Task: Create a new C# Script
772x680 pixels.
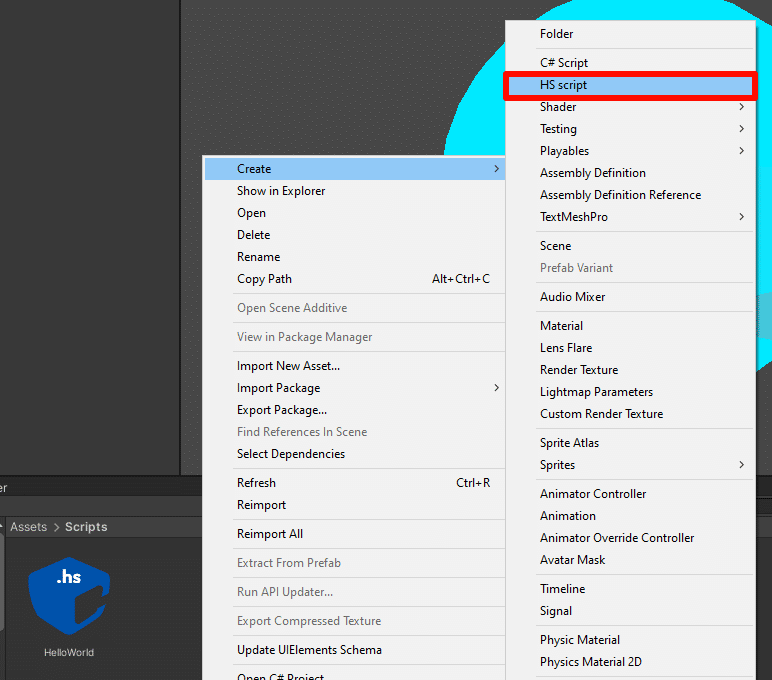Action: 630,63
